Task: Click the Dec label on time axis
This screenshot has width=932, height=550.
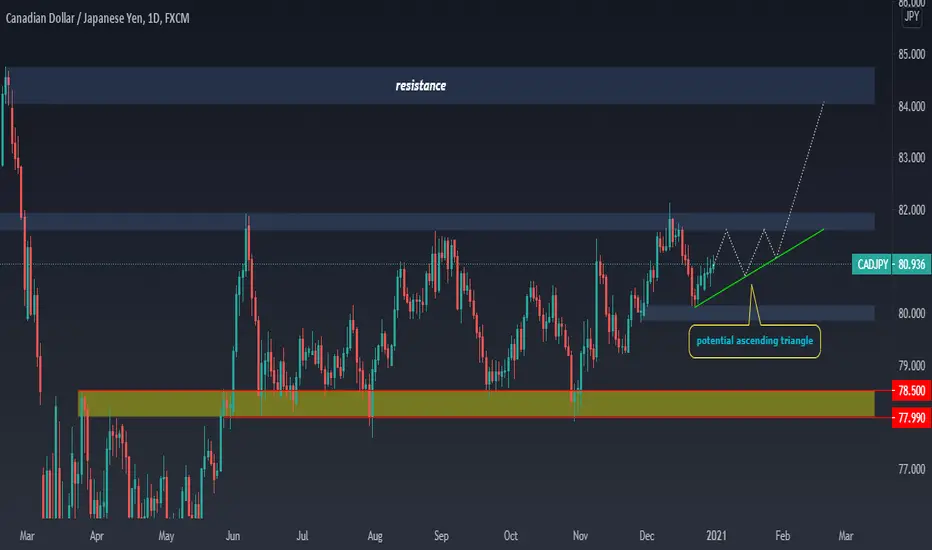Action: click(647, 536)
